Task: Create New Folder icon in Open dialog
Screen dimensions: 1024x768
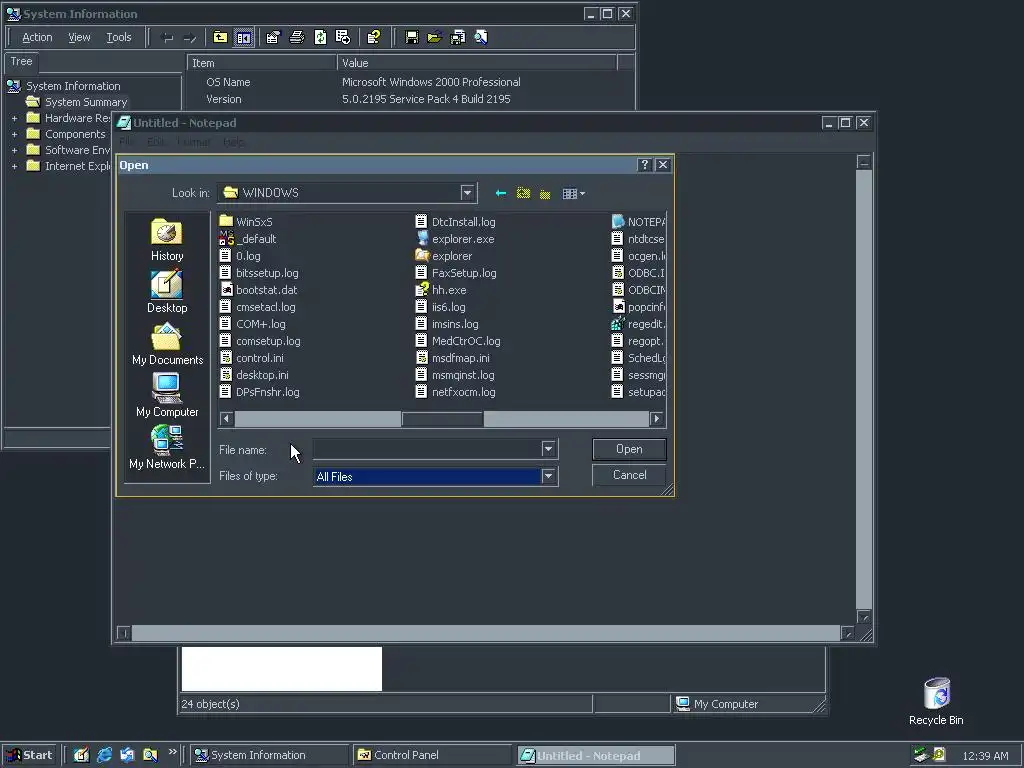Action: point(545,193)
